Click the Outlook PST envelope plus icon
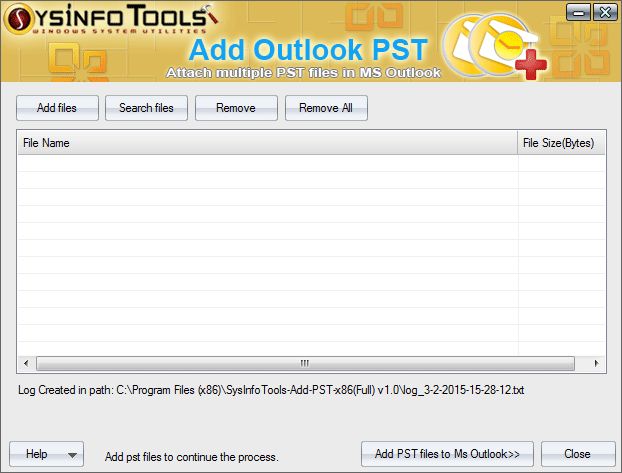This screenshot has height=473, width=622. pos(495,47)
